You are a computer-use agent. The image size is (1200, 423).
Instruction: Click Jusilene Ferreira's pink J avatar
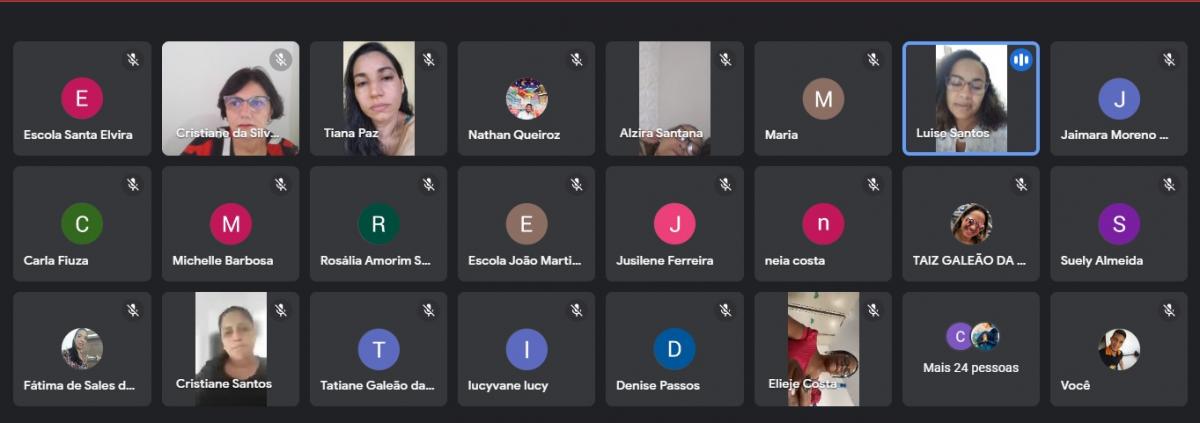point(675,224)
